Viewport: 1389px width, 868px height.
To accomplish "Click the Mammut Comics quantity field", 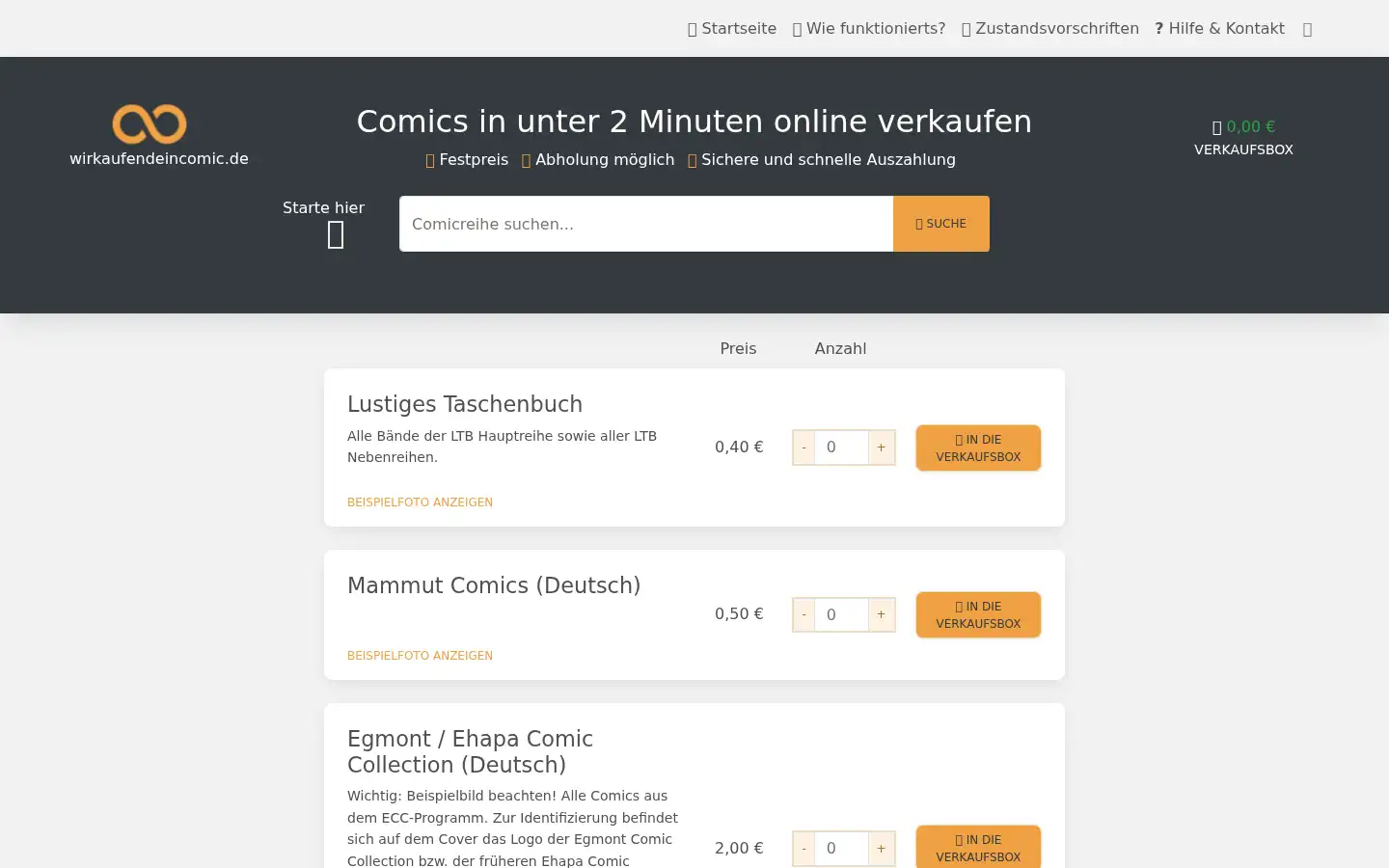I will point(841,614).
